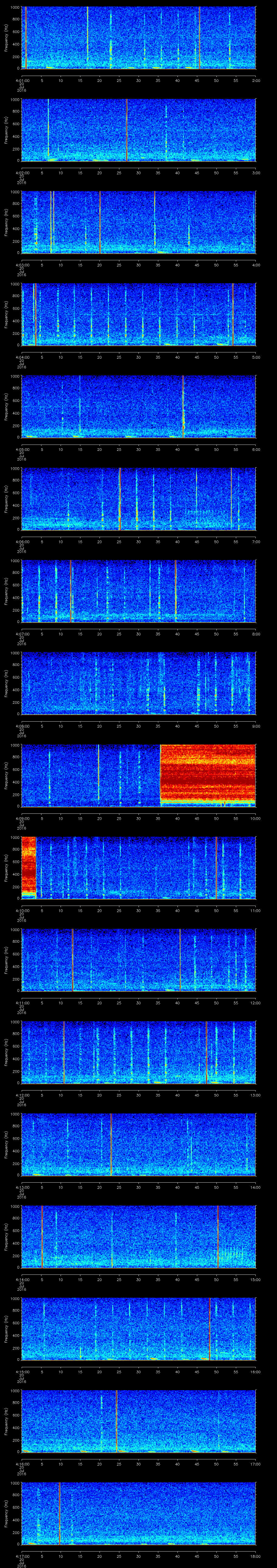Click the '4:05:00' time label
Viewport: 277px width, 1568px height.
[x=22, y=449]
